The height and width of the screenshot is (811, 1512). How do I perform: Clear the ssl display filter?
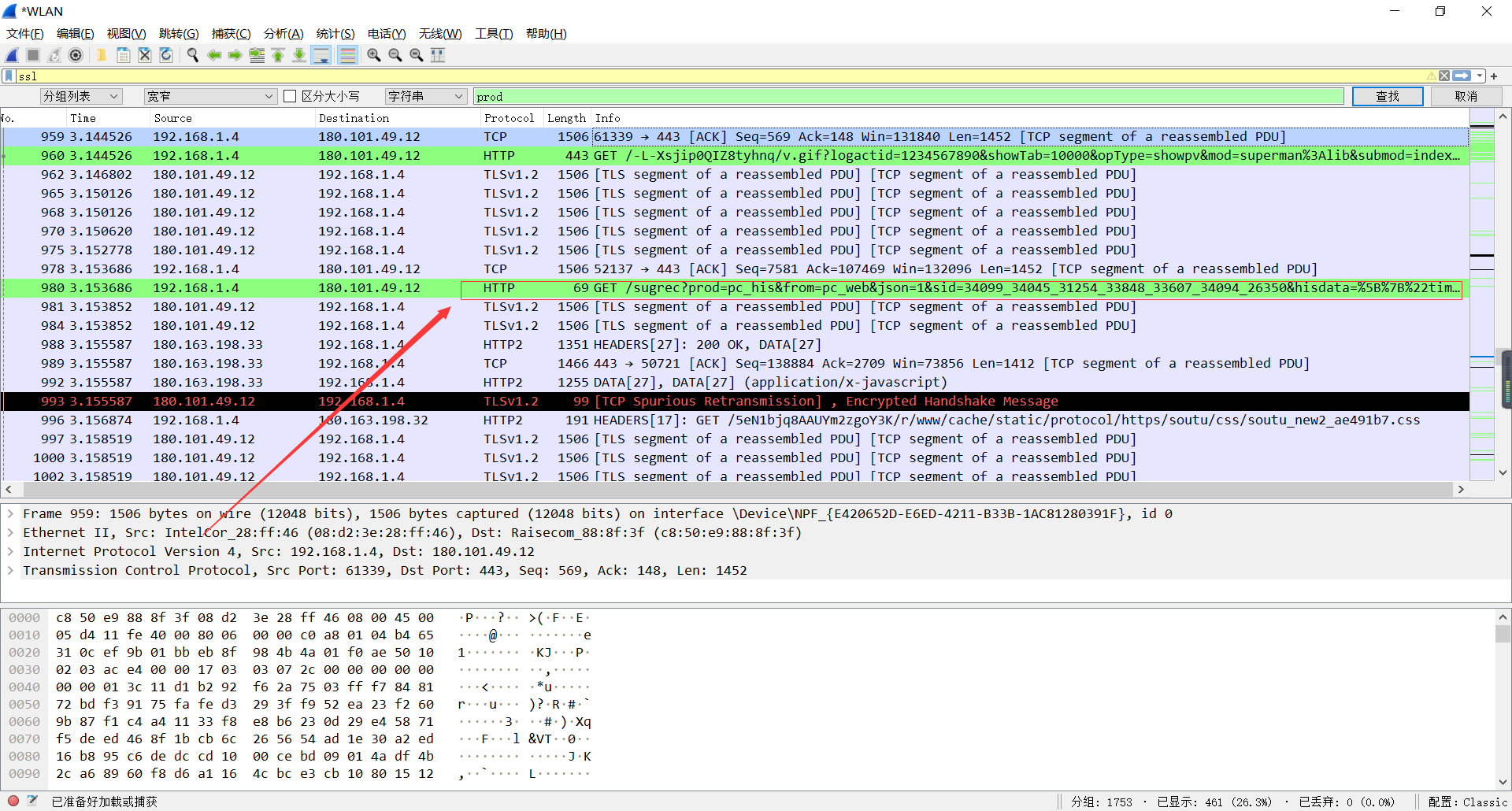pyautogui.click(x=1444, y=76)
